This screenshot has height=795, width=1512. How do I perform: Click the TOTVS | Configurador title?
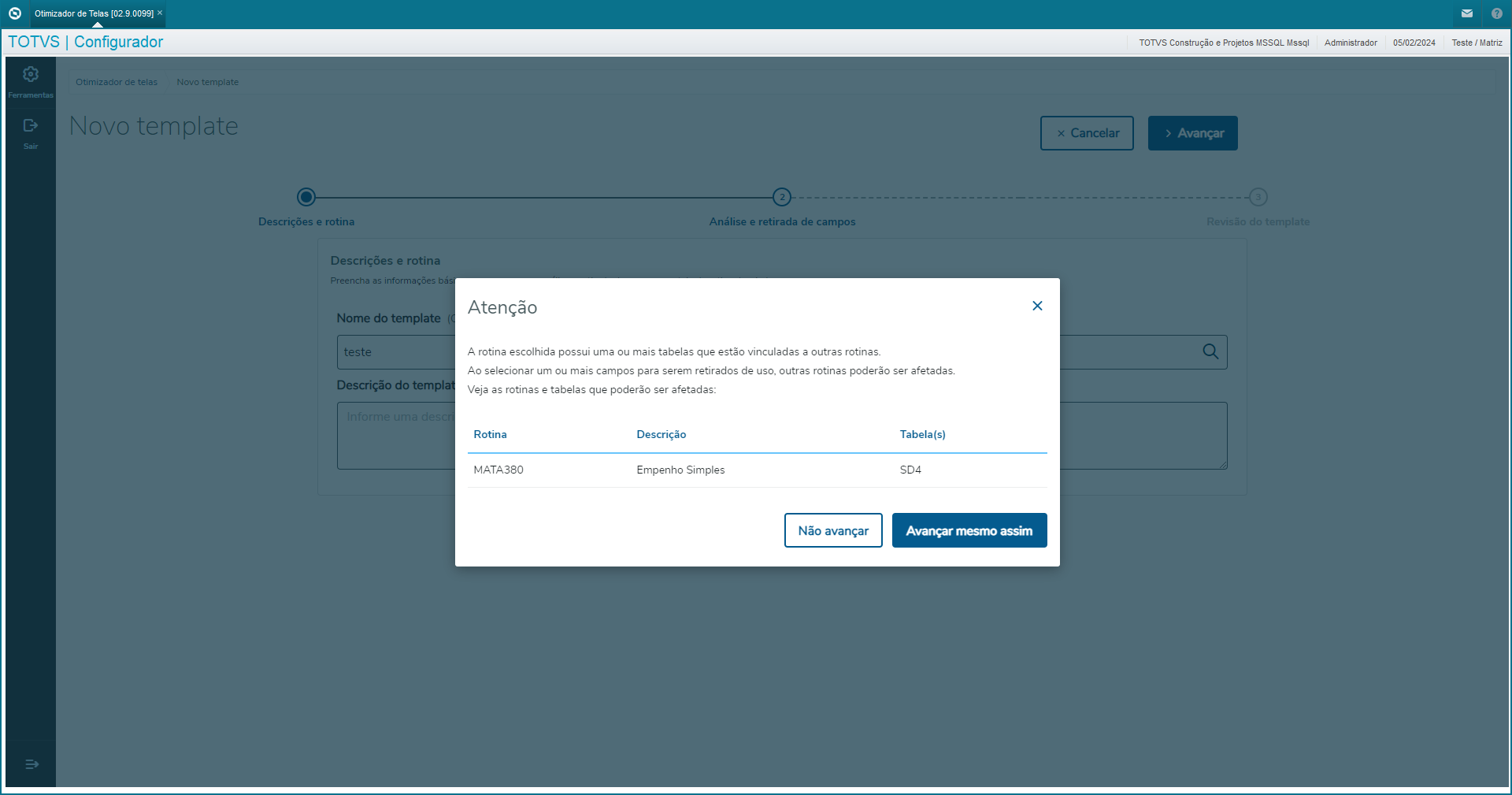click(86, 42)
